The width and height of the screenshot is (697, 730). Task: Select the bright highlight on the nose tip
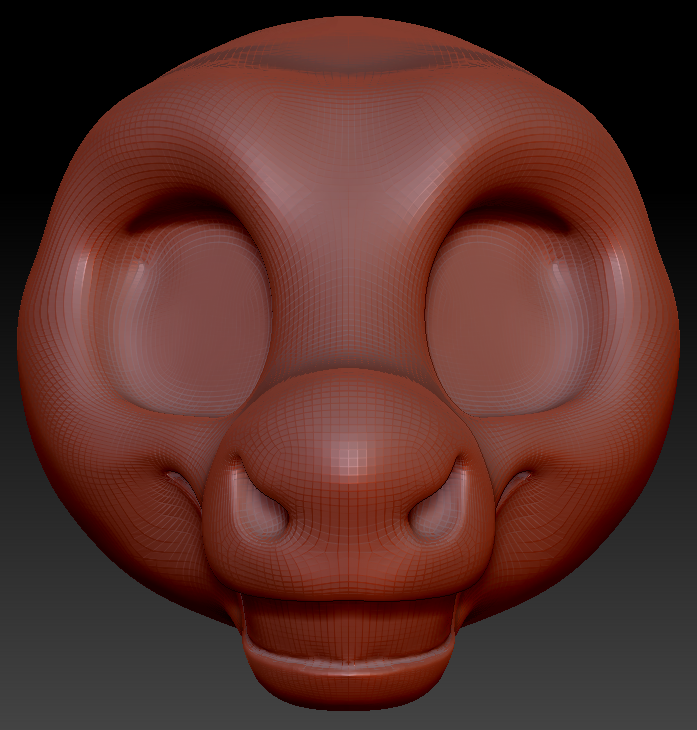[350, 455]
